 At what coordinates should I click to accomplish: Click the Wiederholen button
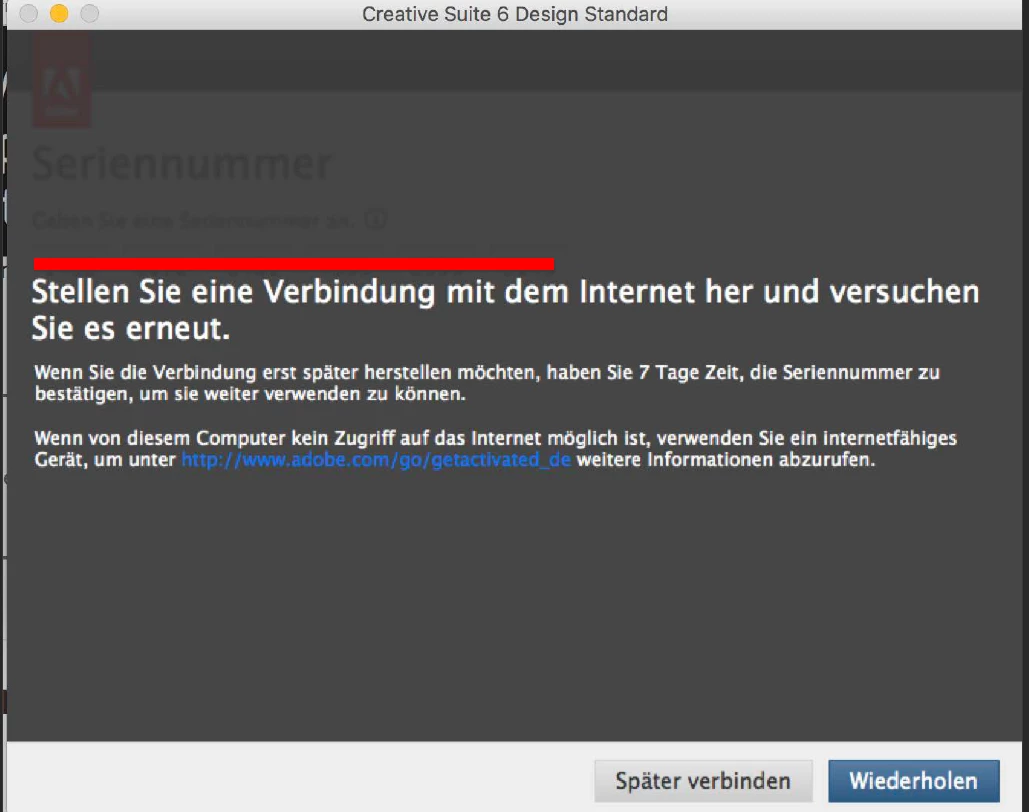pyautogui.click(x=914, y=780)
